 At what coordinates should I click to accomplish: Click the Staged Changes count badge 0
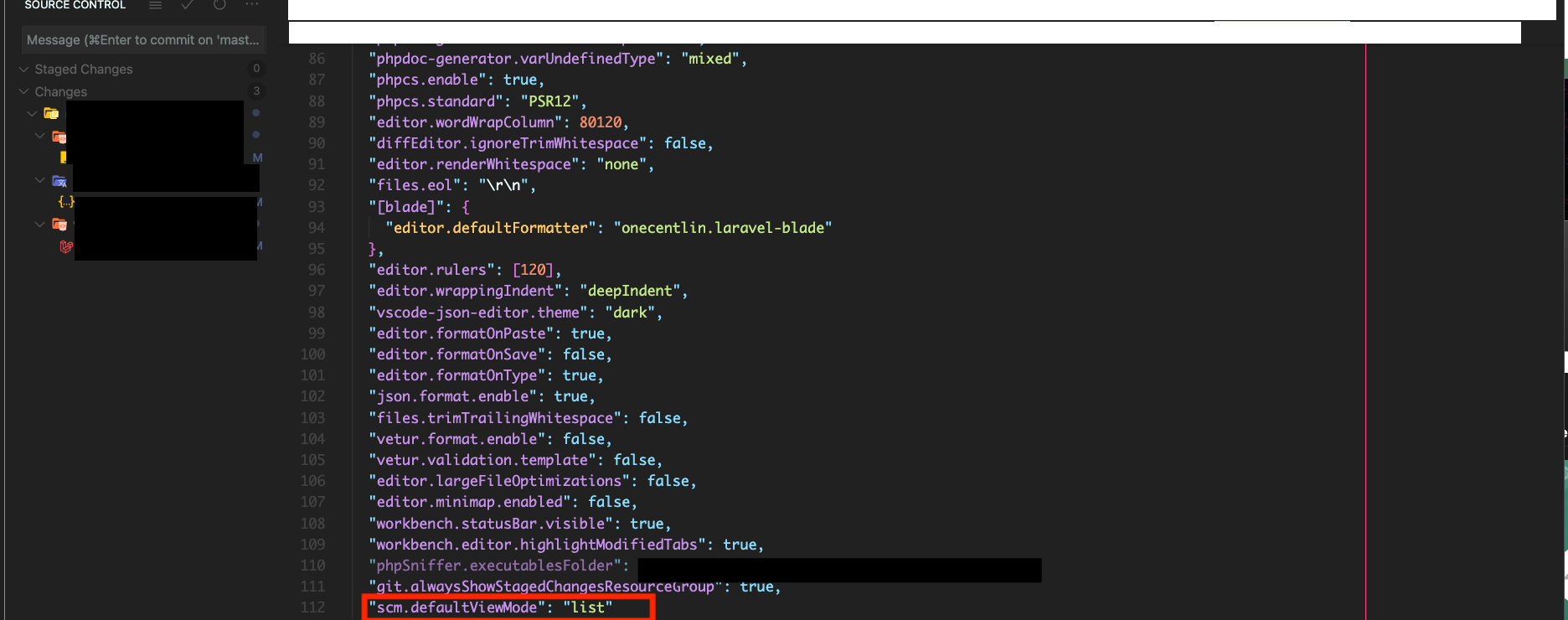256,69
